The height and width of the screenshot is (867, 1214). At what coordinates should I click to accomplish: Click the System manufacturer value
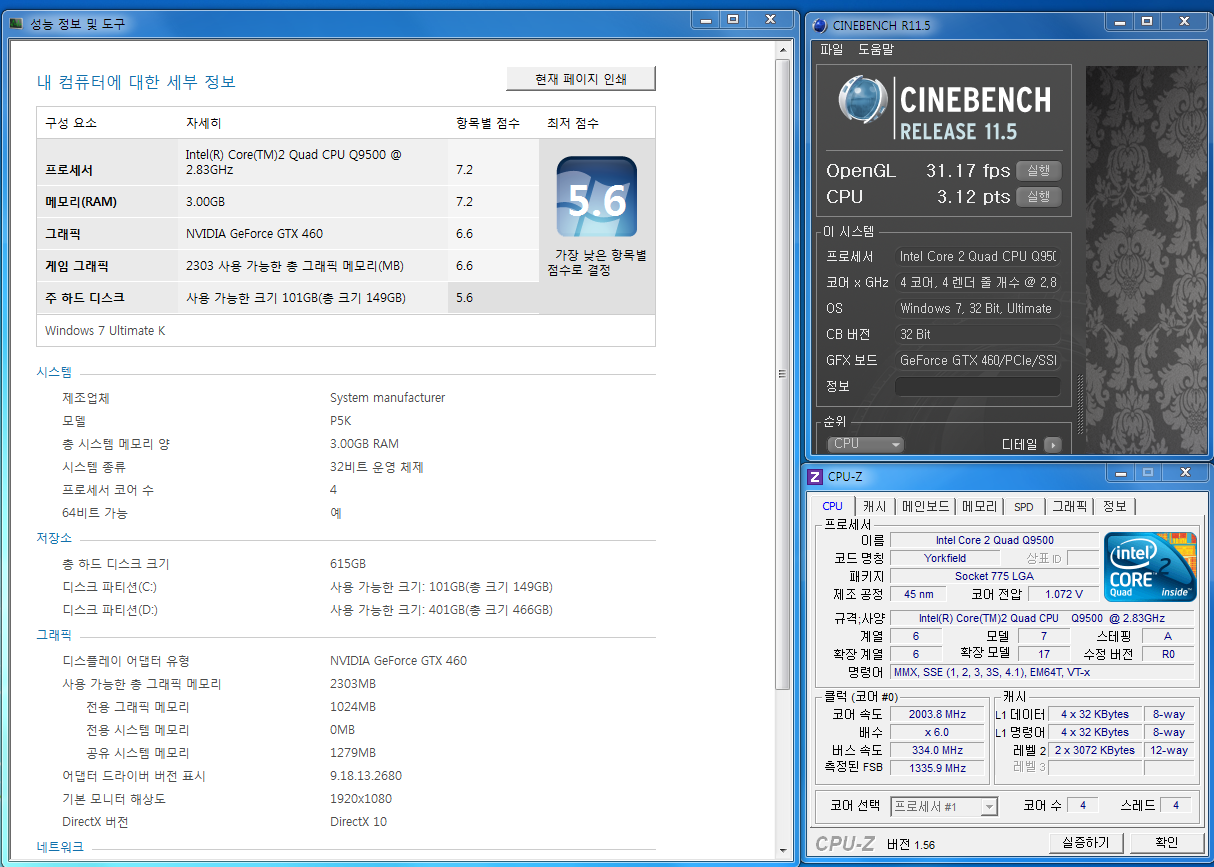[x=387, y=398]
